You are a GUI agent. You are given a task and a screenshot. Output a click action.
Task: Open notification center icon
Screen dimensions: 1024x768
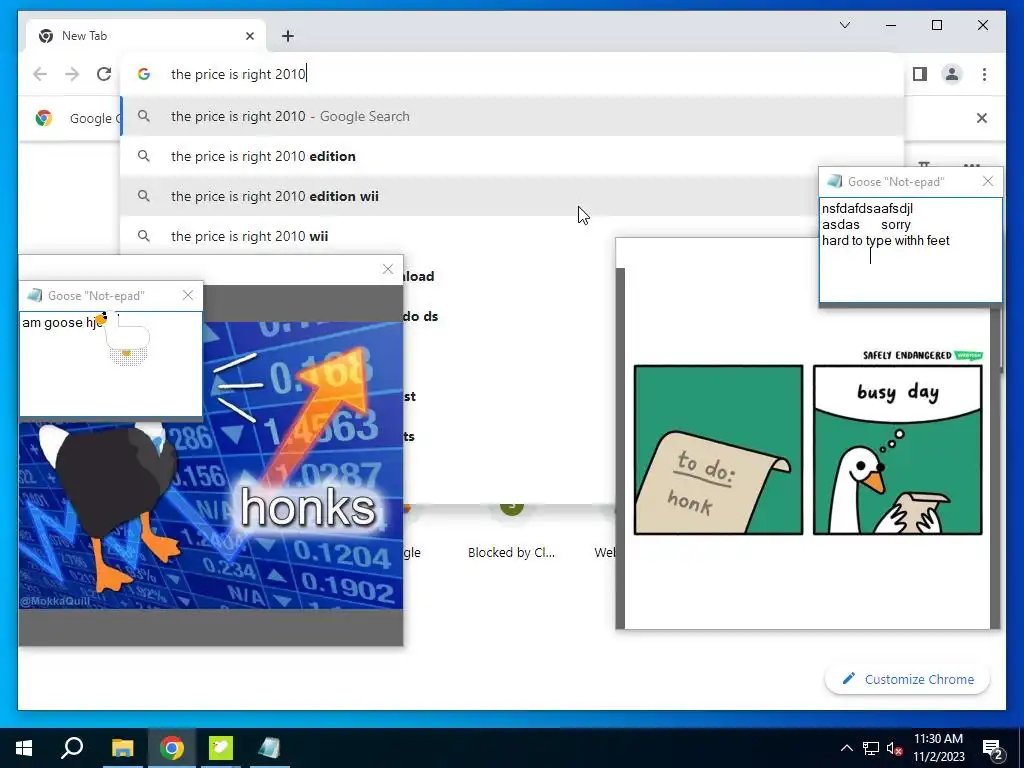click(x=993, y=749)
